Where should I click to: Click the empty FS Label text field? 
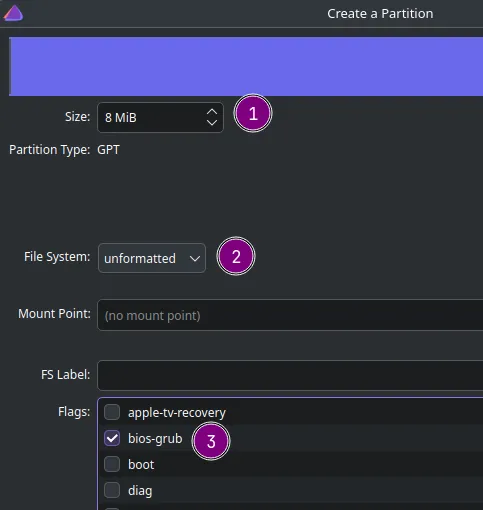(290, 375)
